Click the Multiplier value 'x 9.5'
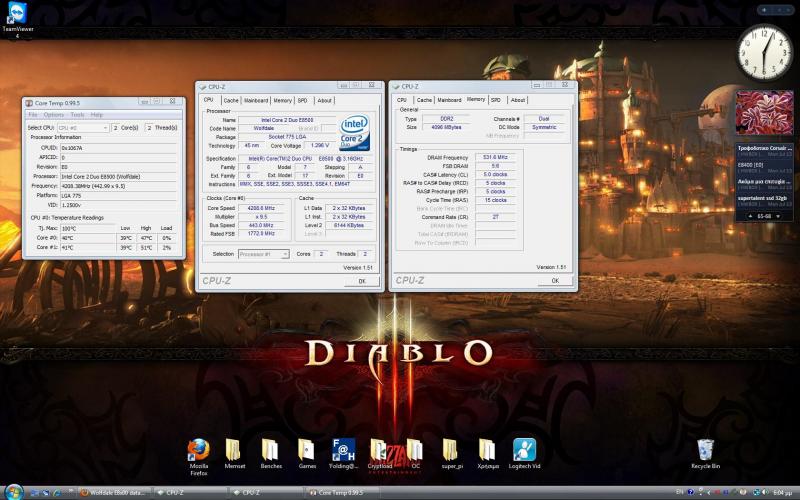Image resolution: width=800 pixels, height=500 pixels. pos(263,217)
